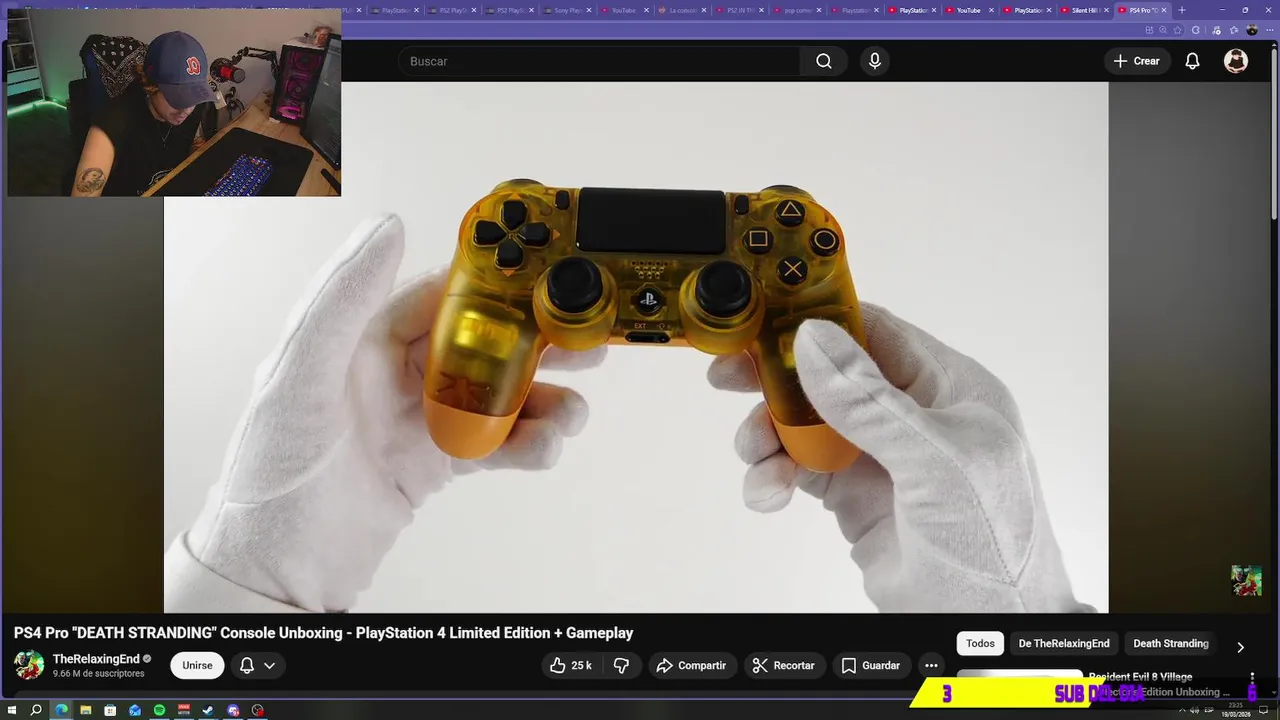Open Steam from the taskbar
The image size is (1280, 720).
pyautogui.click(x=208, y=710)
